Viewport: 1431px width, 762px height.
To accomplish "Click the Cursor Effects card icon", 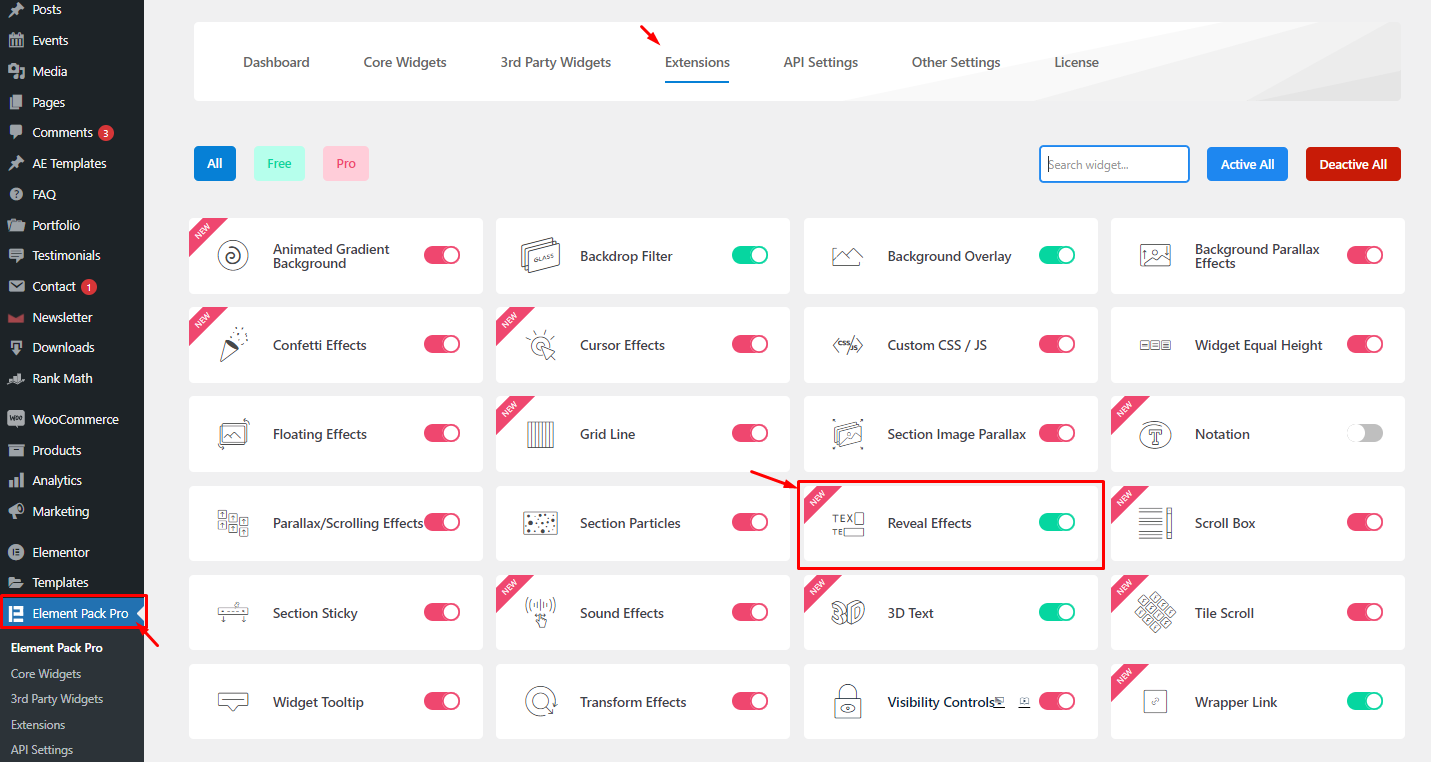I will coord(541,344).
